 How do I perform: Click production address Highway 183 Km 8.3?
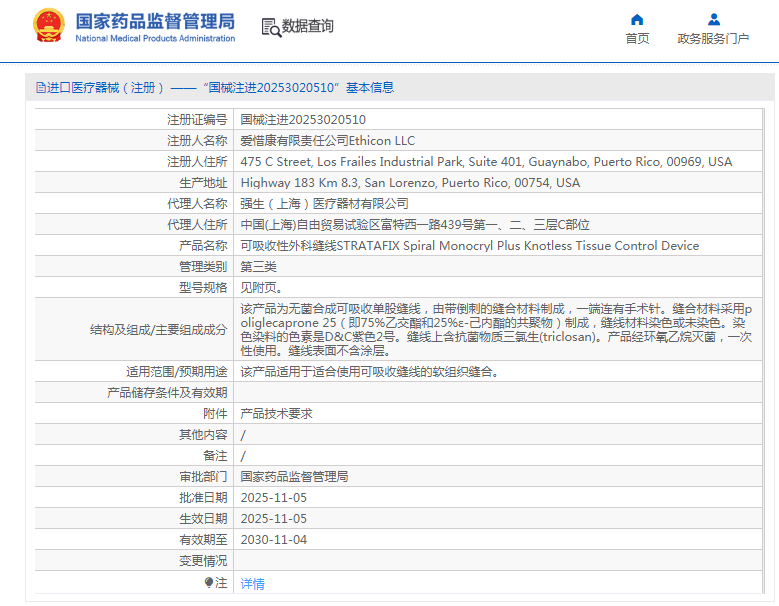coord(410,183)
